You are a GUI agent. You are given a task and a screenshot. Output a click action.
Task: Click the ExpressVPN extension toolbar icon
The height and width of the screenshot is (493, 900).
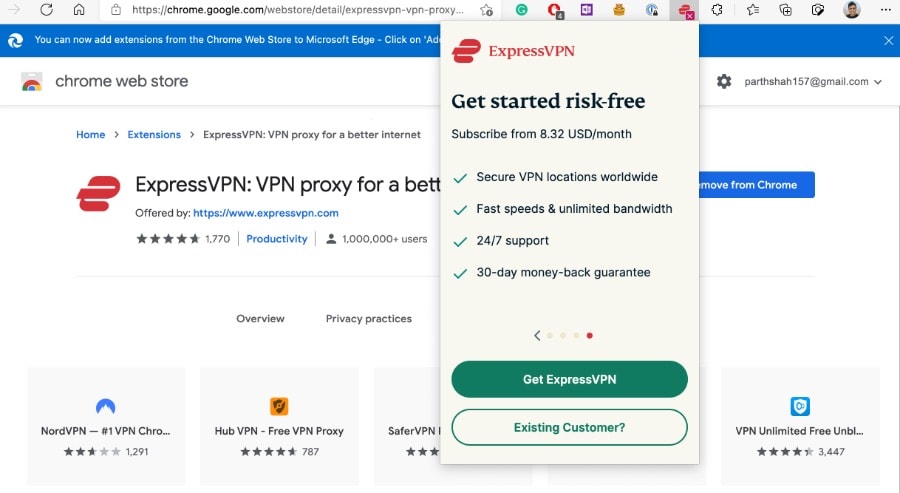[x=684, y=10]
